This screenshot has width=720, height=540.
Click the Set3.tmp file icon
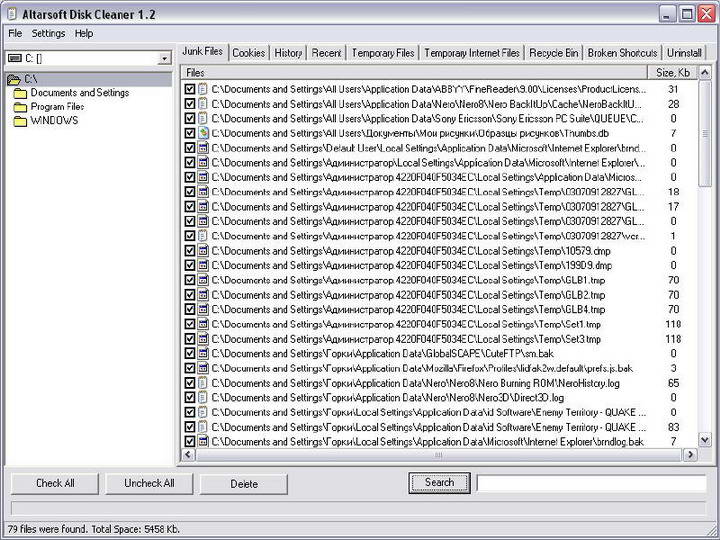[x=203, y=339]
